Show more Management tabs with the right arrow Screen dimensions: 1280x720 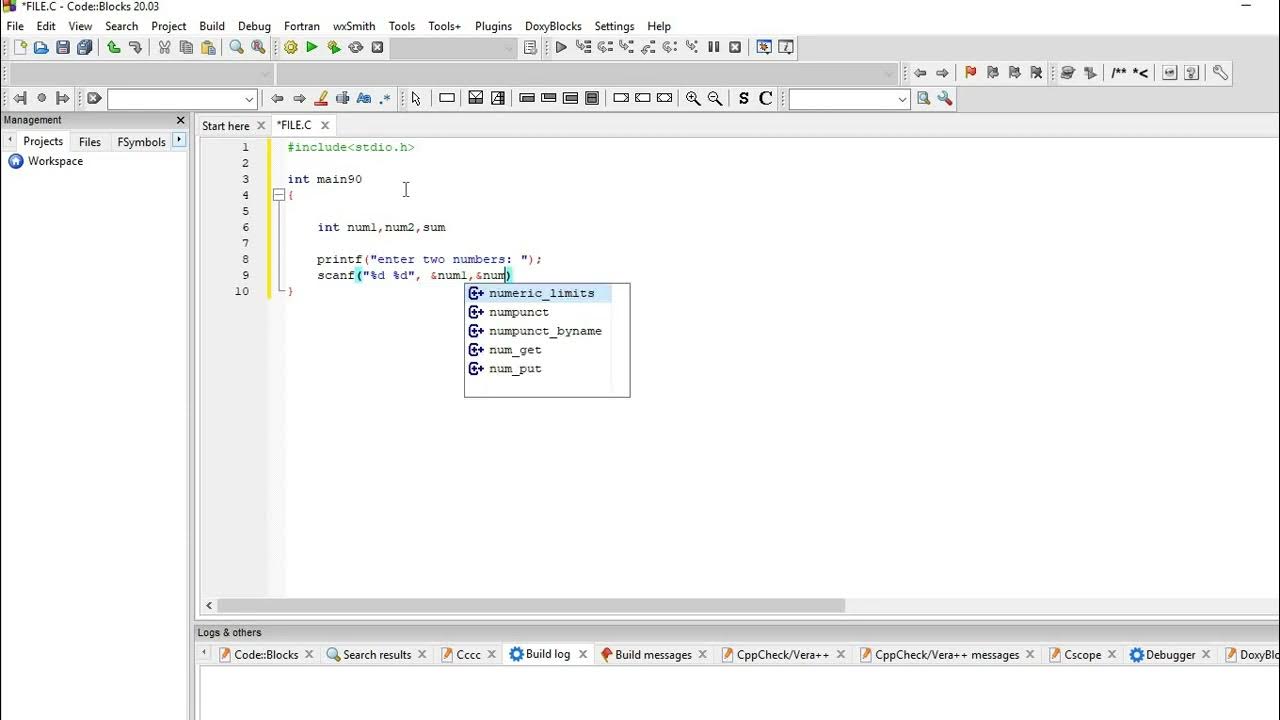(179, 141)
